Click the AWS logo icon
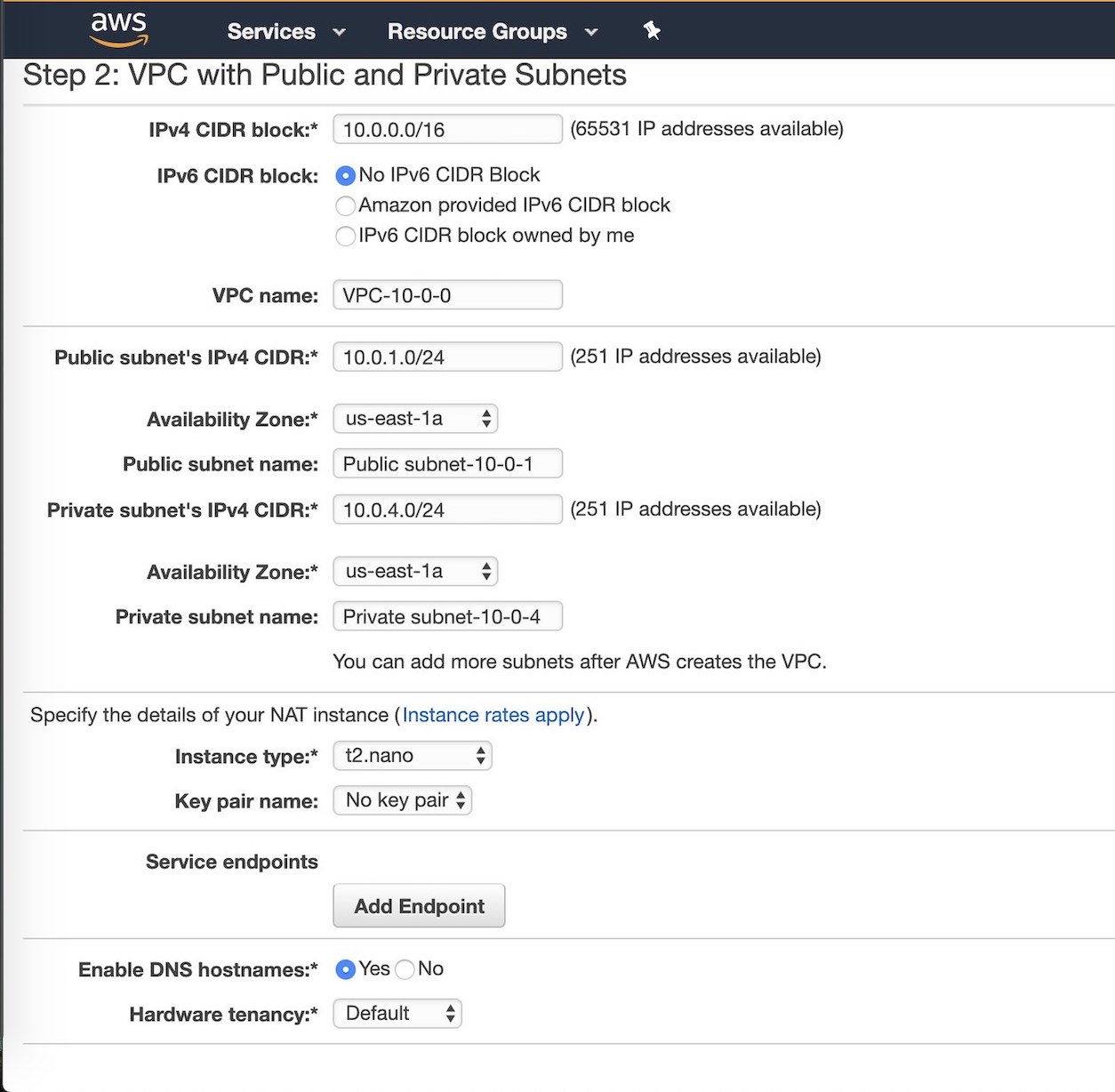1115x1092 pixels. click(119, 29)
